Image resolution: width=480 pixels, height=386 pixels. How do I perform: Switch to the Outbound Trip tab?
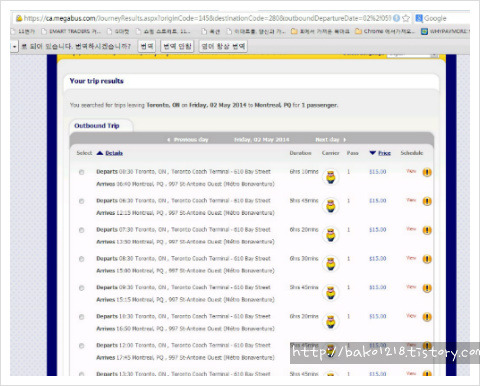pyautogui.click(x=97, y=126)
